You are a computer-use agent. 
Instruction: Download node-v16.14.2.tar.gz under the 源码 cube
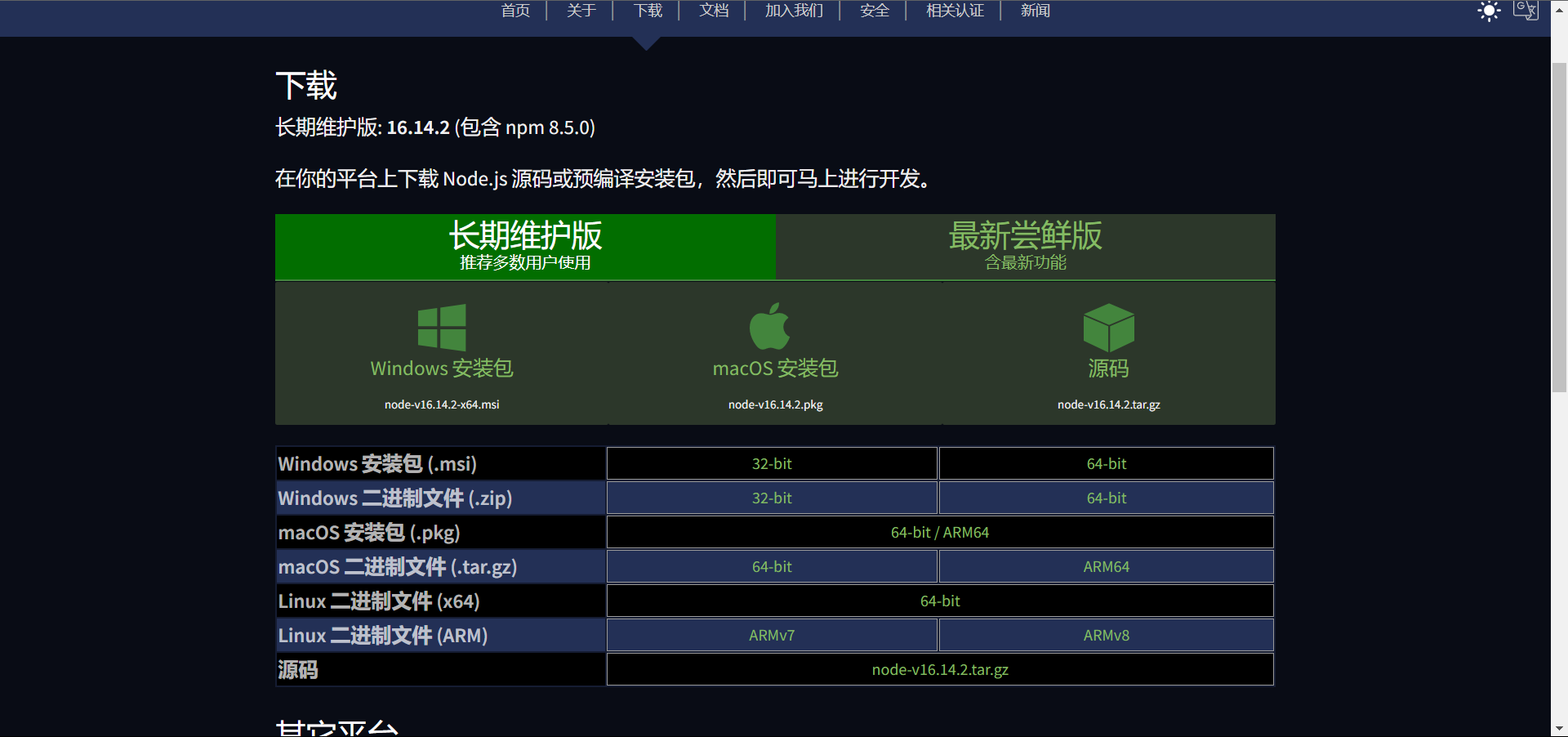click(1109, 404)
